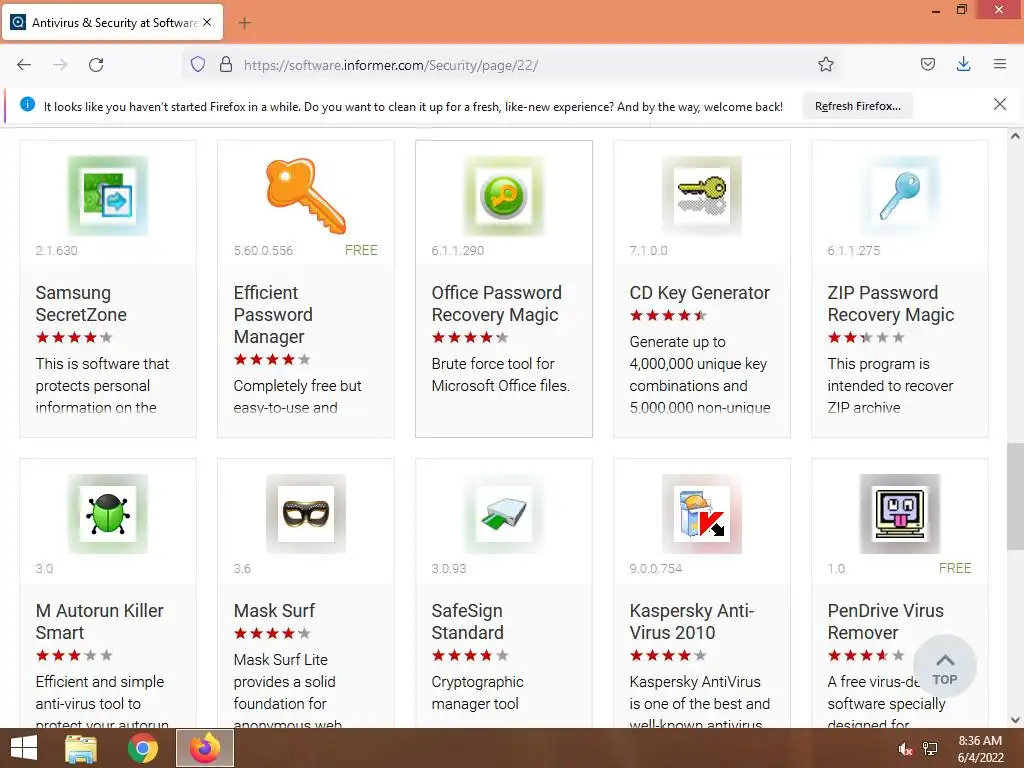
Task: Launch Google Chrome from the taskbar
Action: click(143, 748)
